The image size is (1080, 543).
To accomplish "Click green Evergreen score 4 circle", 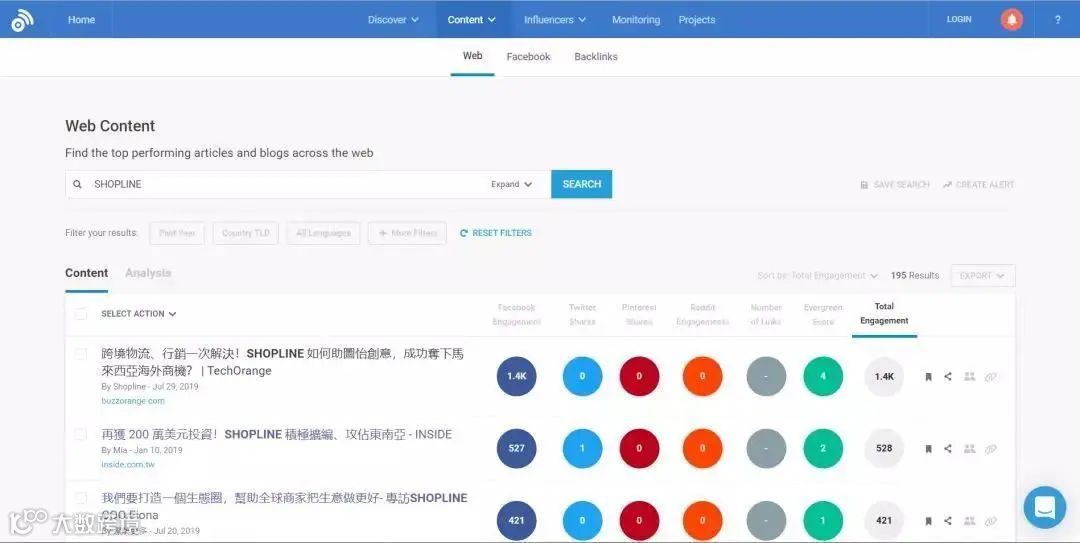I will click(x=823, y=376).
